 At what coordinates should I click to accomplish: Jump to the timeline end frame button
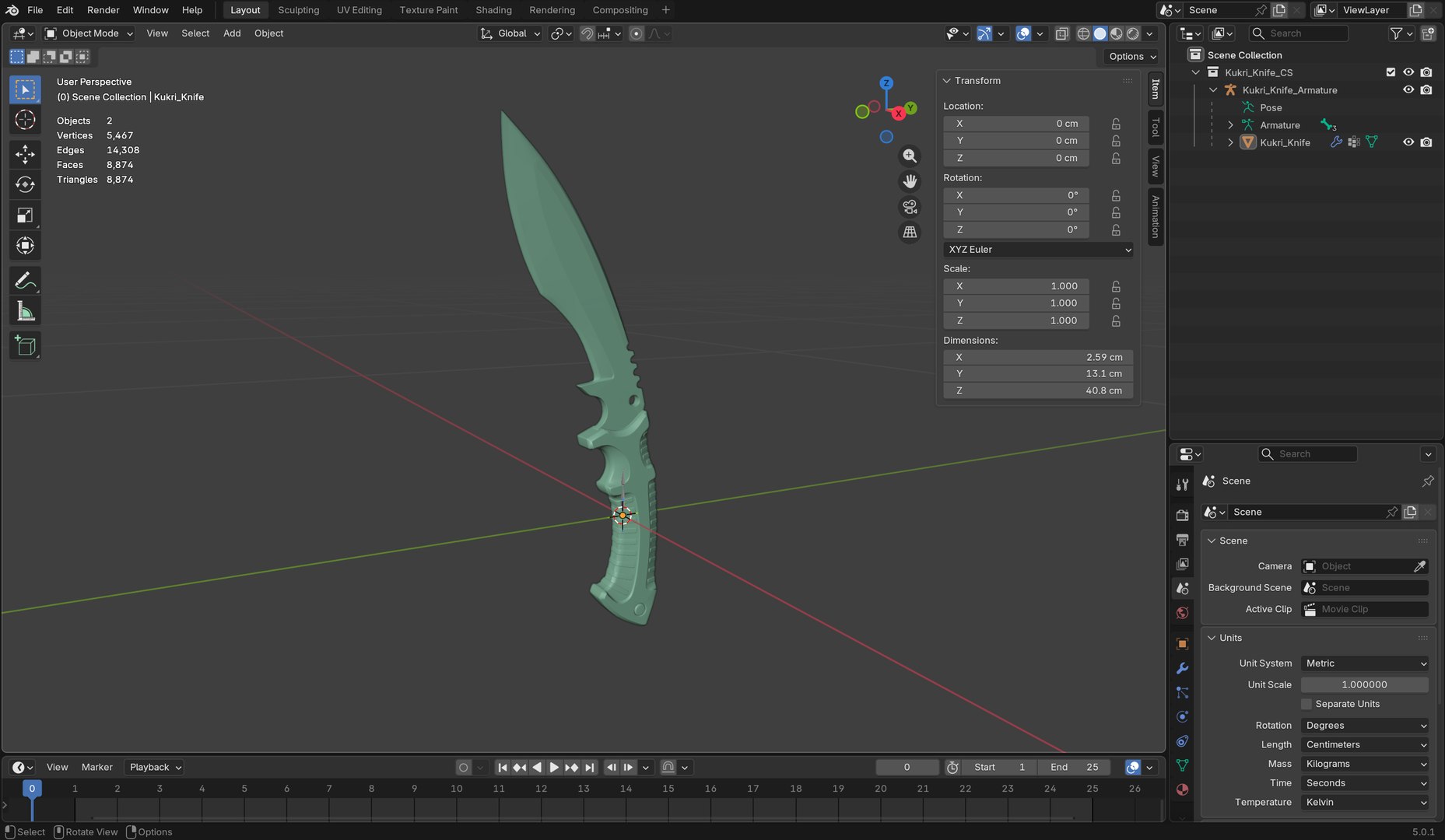[590, 767]
